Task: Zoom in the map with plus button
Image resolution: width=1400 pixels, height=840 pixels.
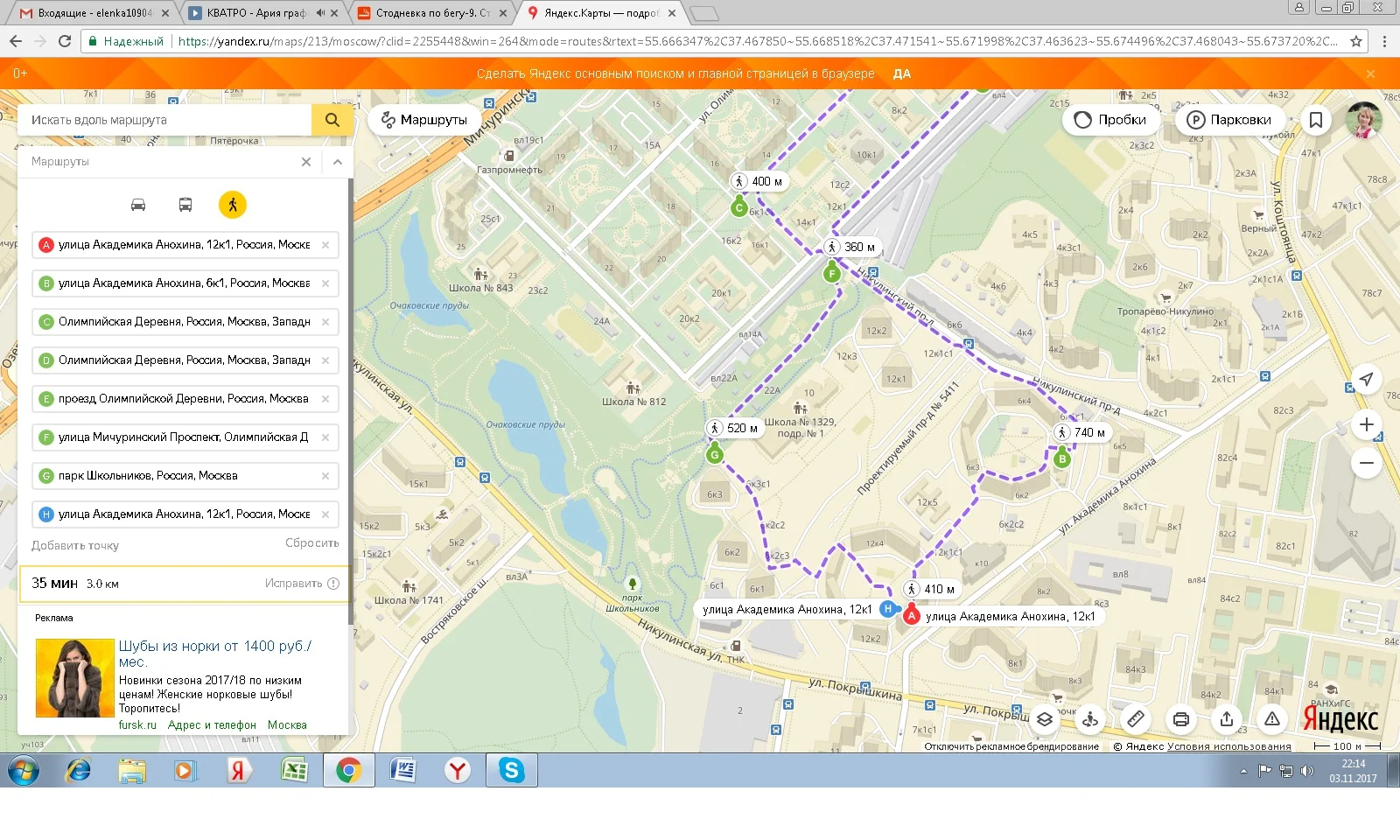Action: coord(1366,424)
